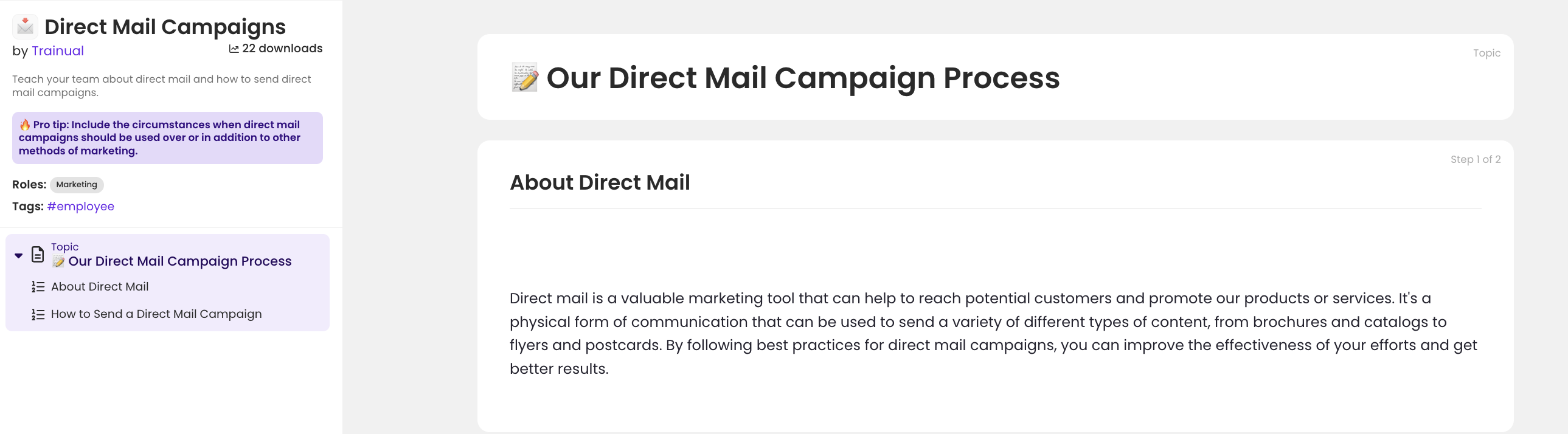Click the Our Direct Mail Campaign Process page title
This screenshot has width=1568, height=434.
coord(803,77)
